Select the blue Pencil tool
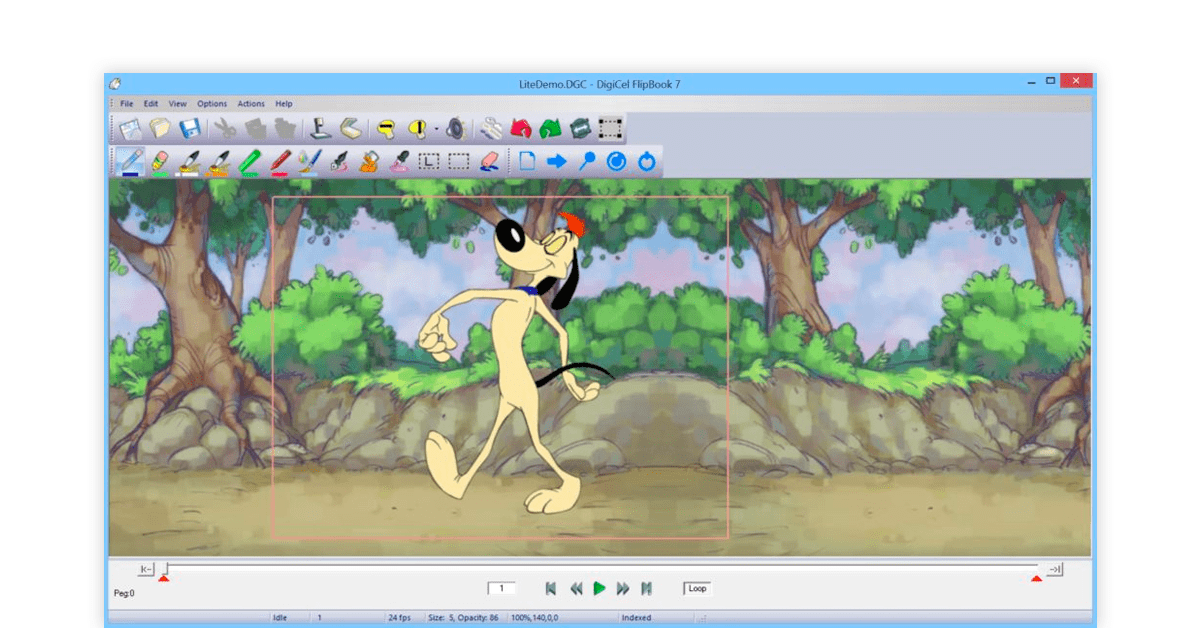This screenshot has width=1200, height=628. (131, 160)
